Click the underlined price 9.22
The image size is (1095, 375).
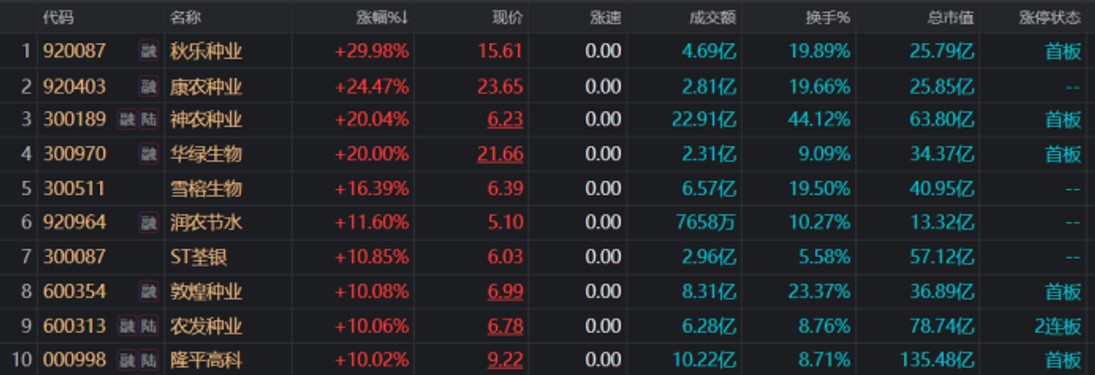[506, 360]
